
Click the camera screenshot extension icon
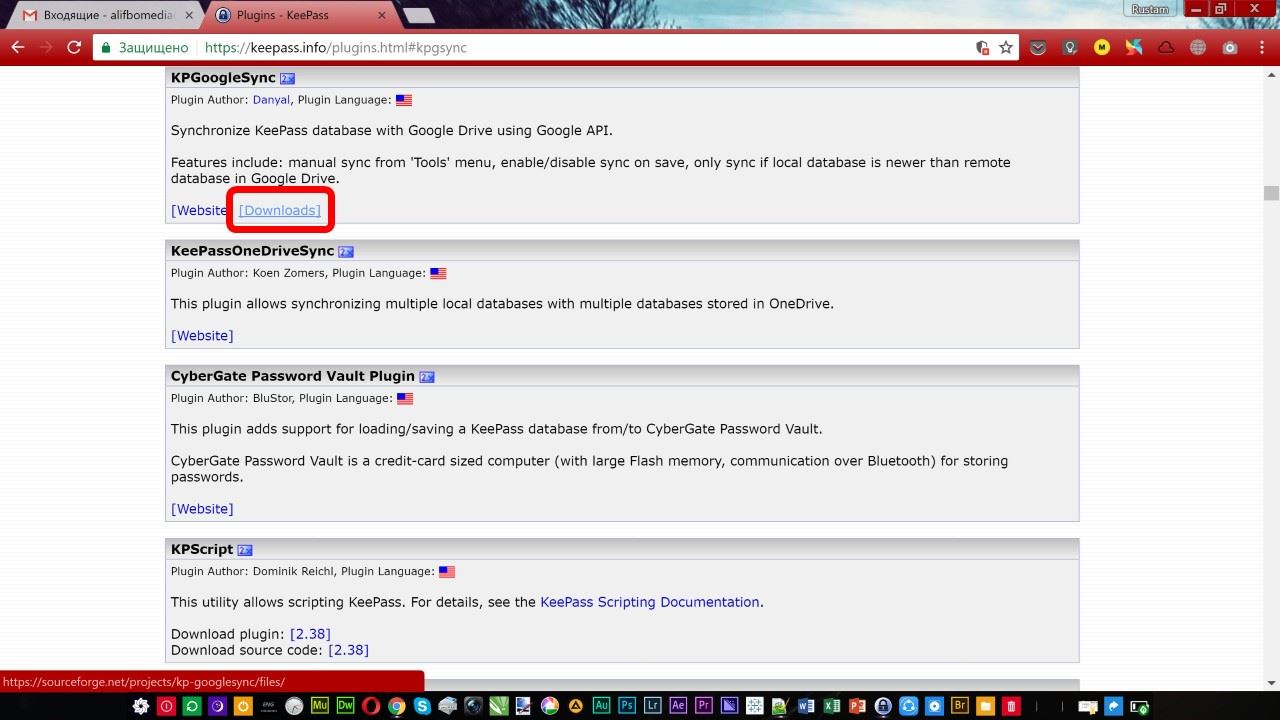[x=1230, y=47]
